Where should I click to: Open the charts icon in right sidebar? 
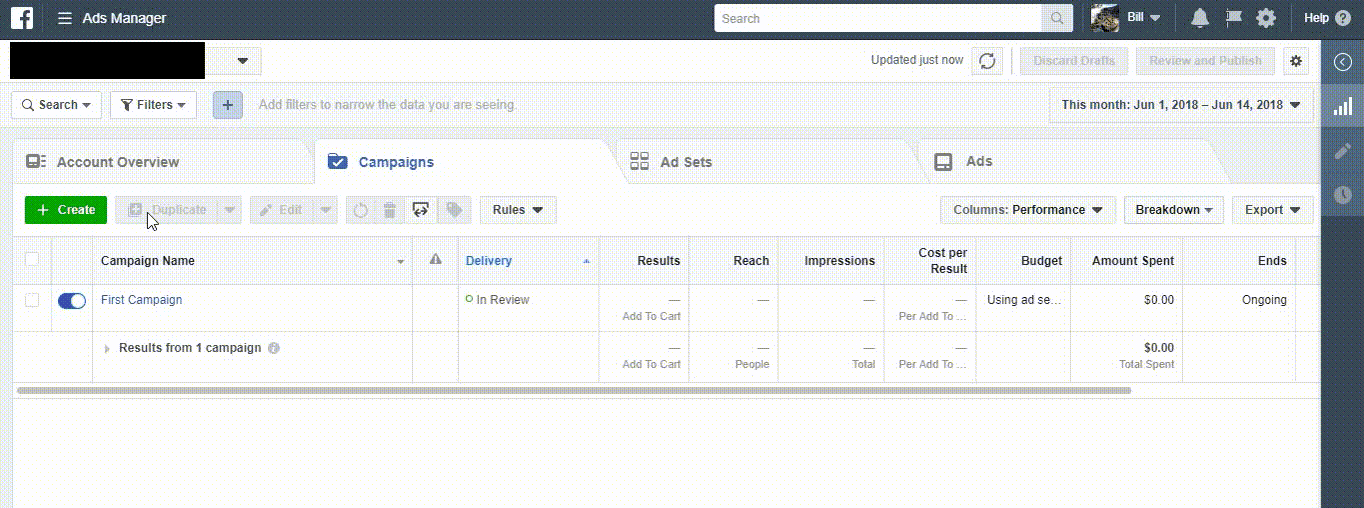[x=1343, y=106]
